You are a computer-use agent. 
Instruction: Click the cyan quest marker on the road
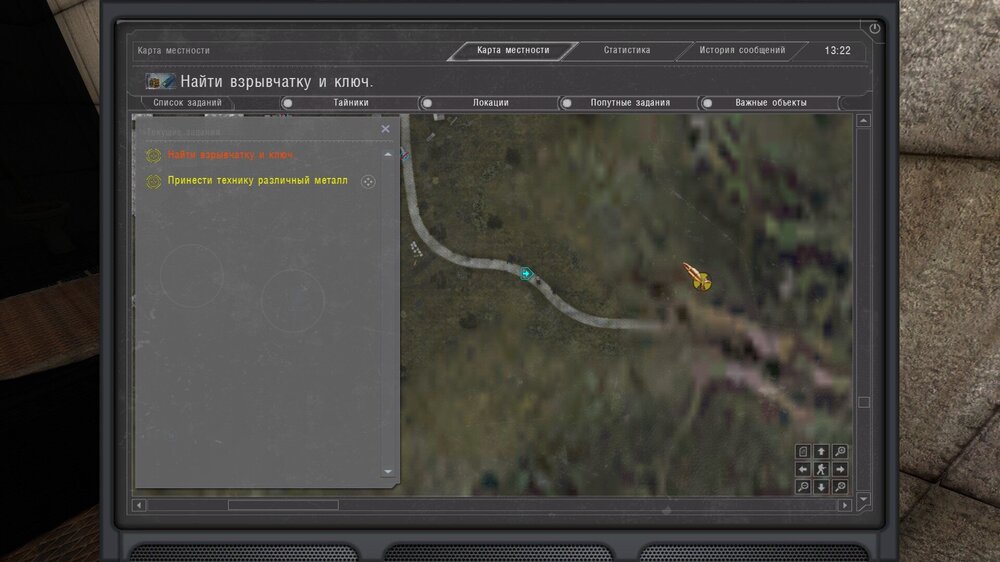[x=526, y=274]
